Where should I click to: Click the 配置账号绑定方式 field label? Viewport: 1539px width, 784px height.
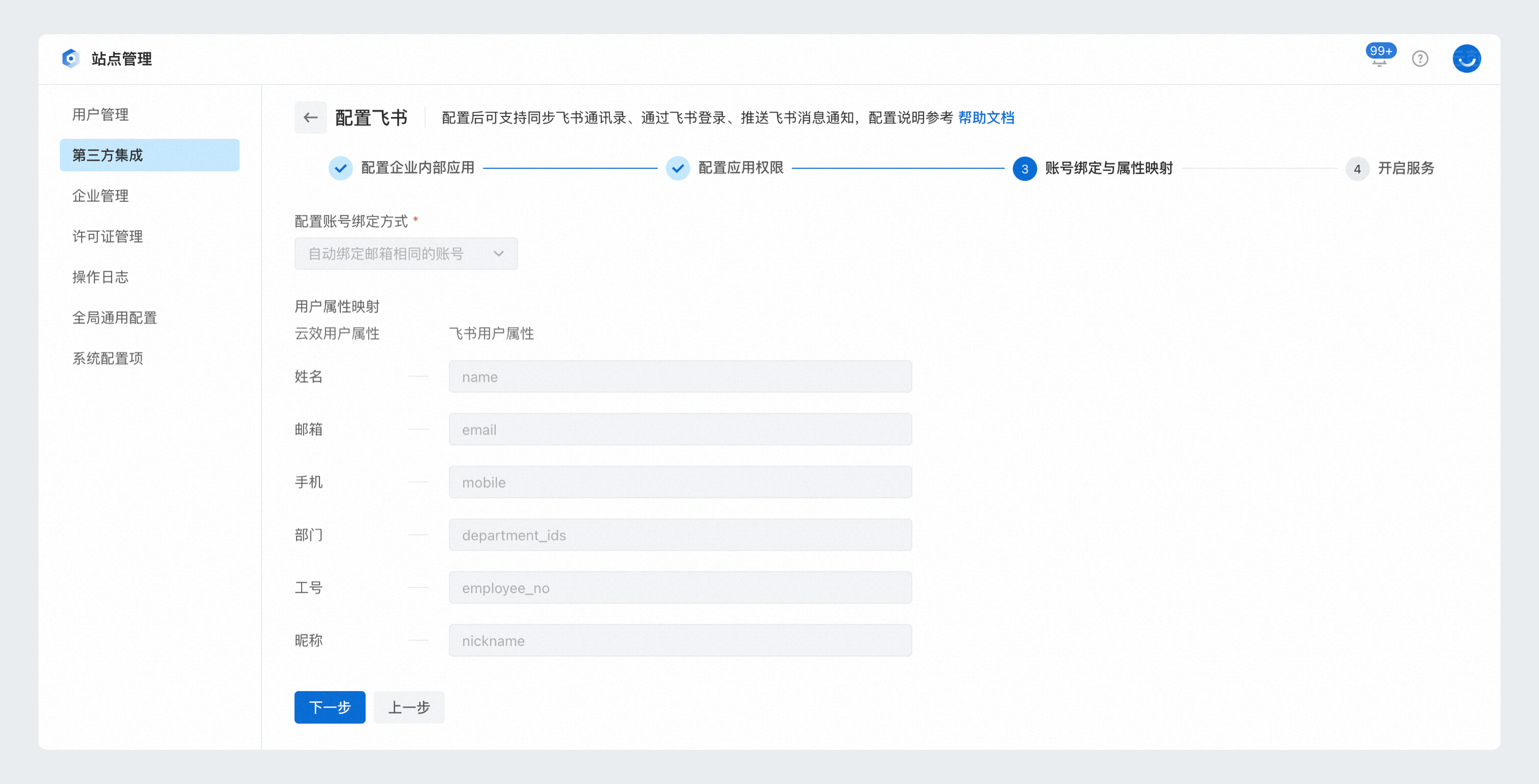[x=351, y=222]
